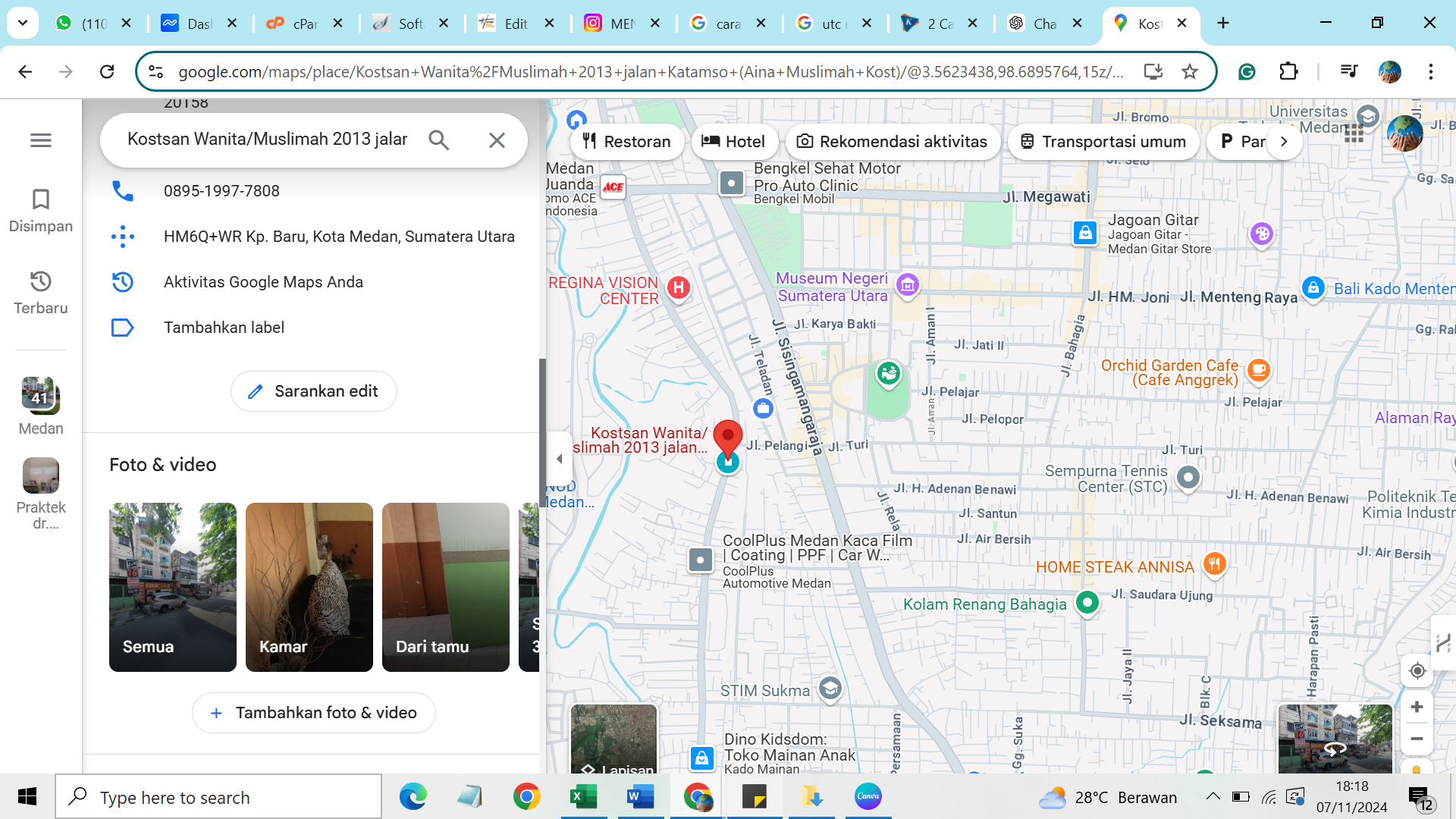1456x819 pixels.
Task: Select the Hotel category chip
Action: (733, 142)
